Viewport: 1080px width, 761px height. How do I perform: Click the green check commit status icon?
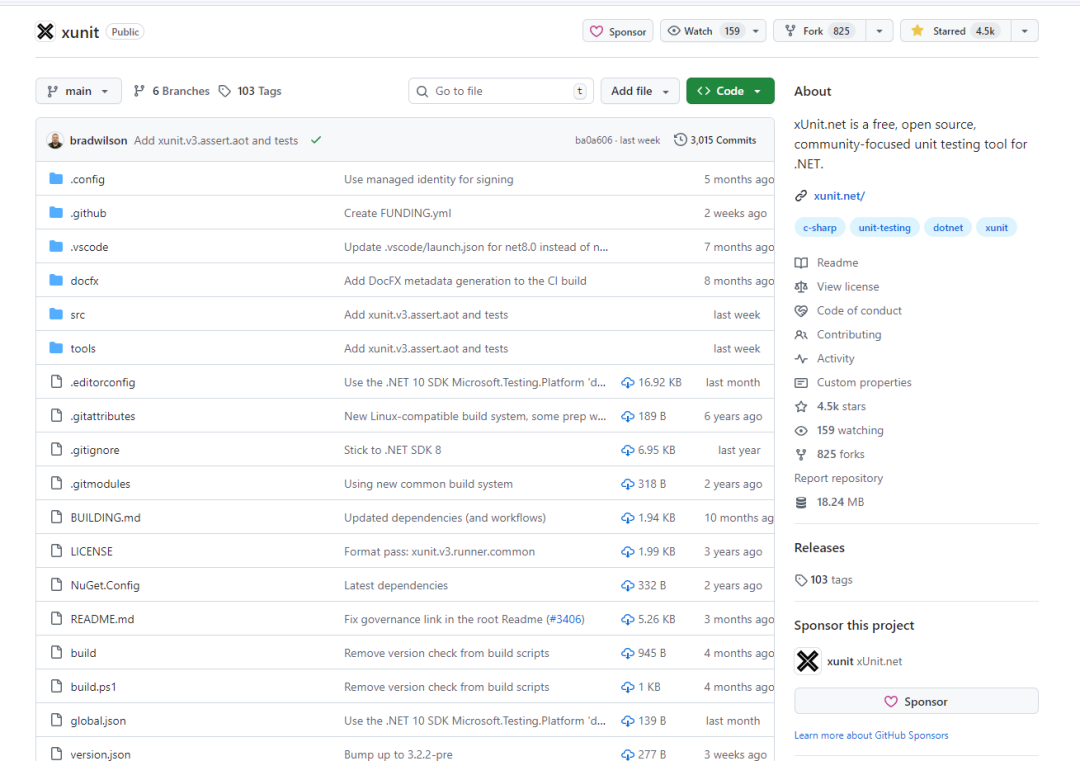316,140
